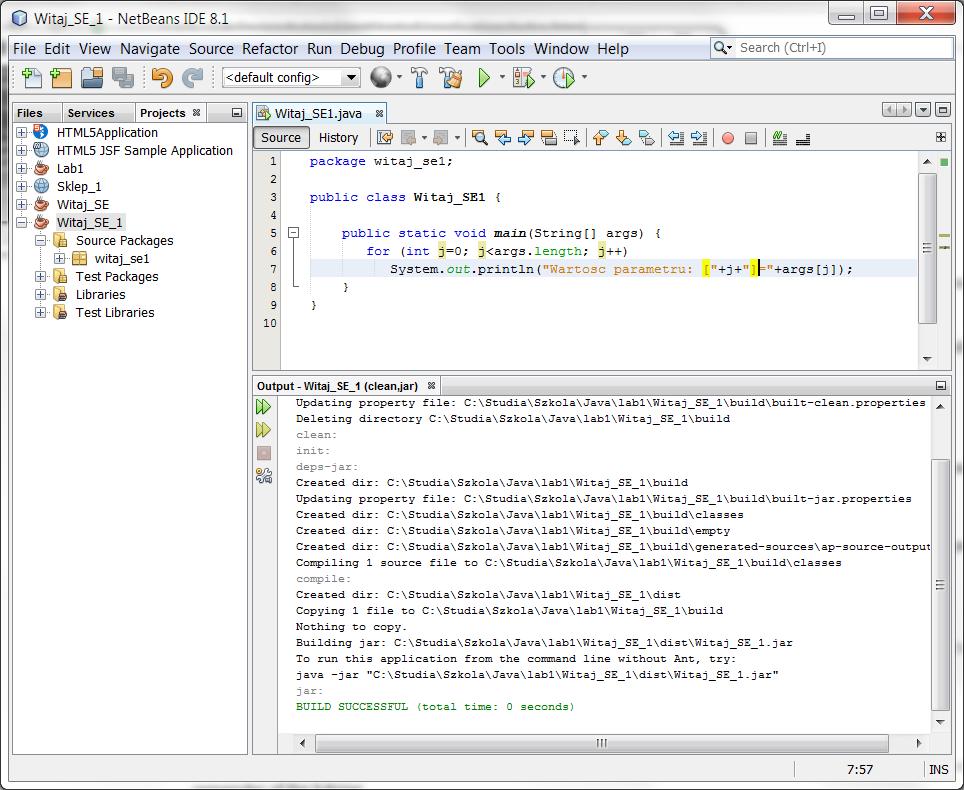The width and height of the screenshot is (964, 790).
Task: Click Stop Macro Recording square icon
Action: coord(751,138)
